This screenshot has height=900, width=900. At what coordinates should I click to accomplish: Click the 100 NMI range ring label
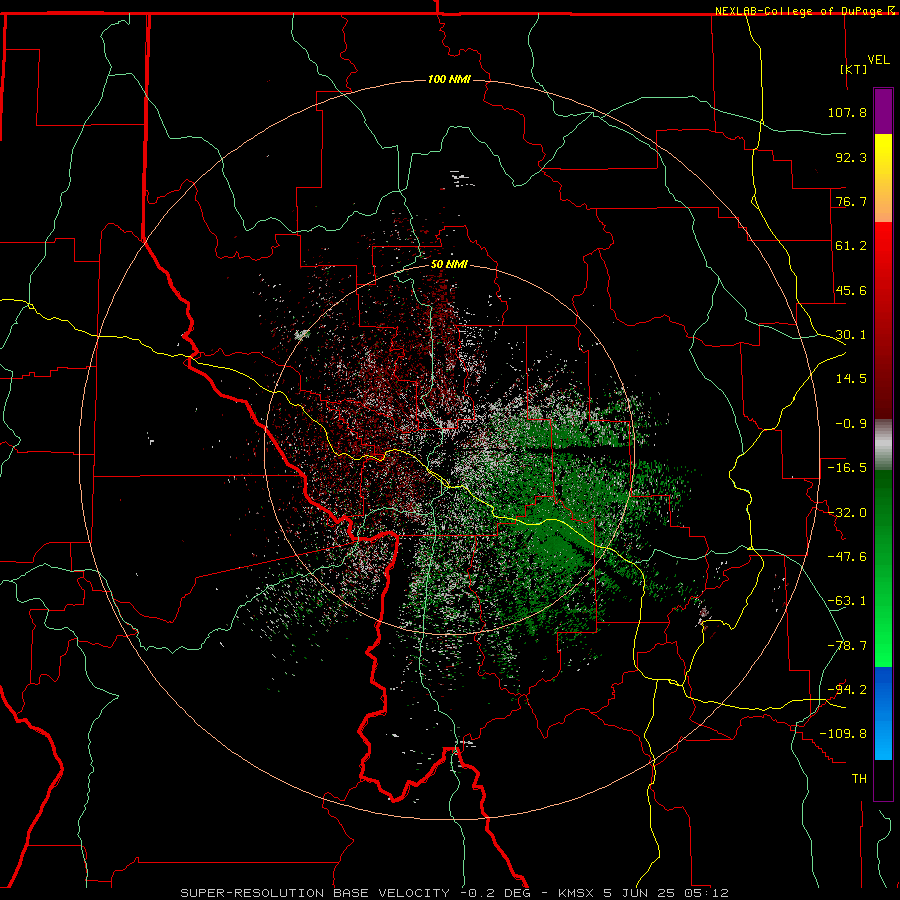(x=449, y=79)
